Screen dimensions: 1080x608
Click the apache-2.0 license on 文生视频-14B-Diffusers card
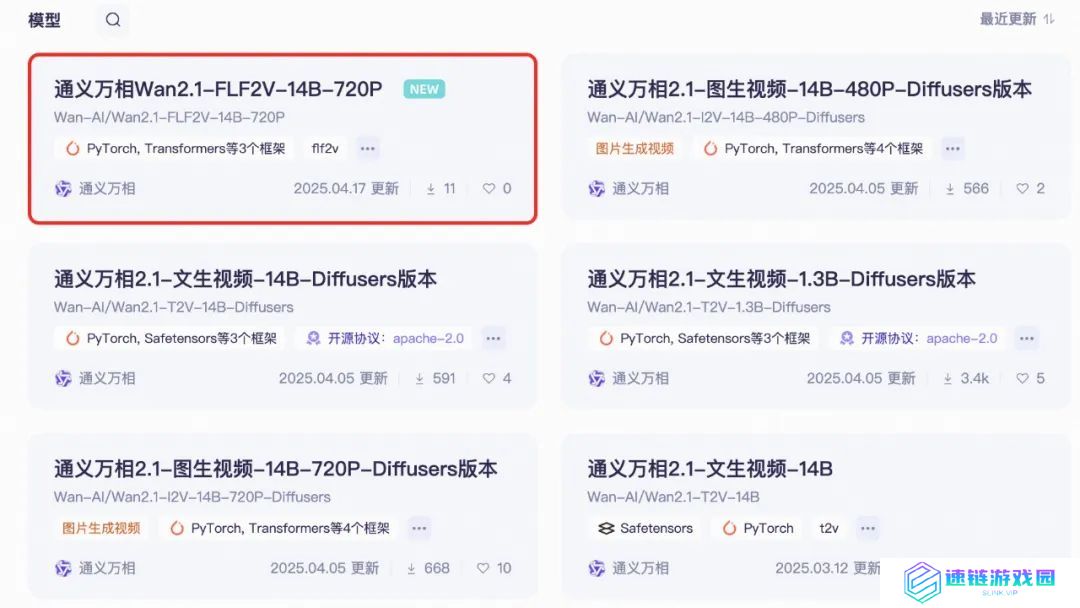coord(428,339)
